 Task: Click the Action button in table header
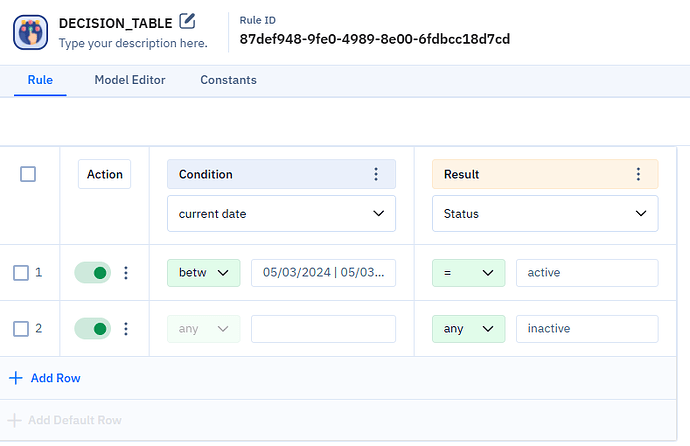104,174
